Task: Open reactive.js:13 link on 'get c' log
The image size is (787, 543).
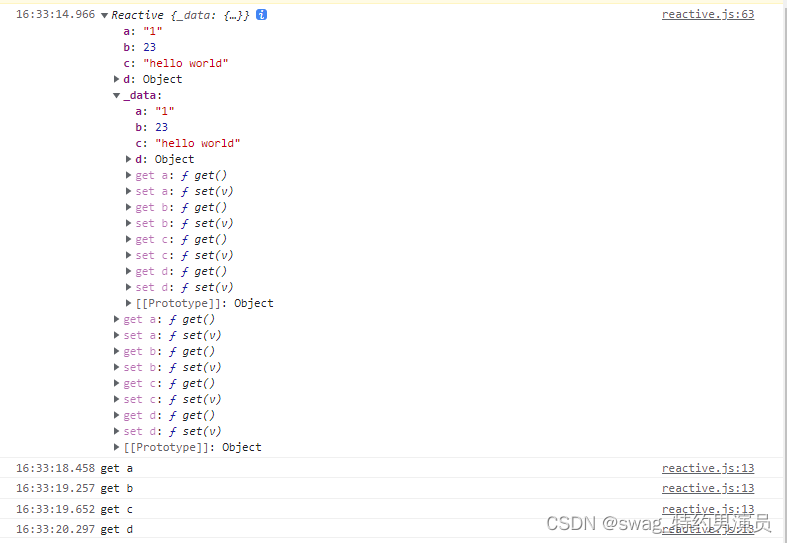Action: [x=708, y=509]
